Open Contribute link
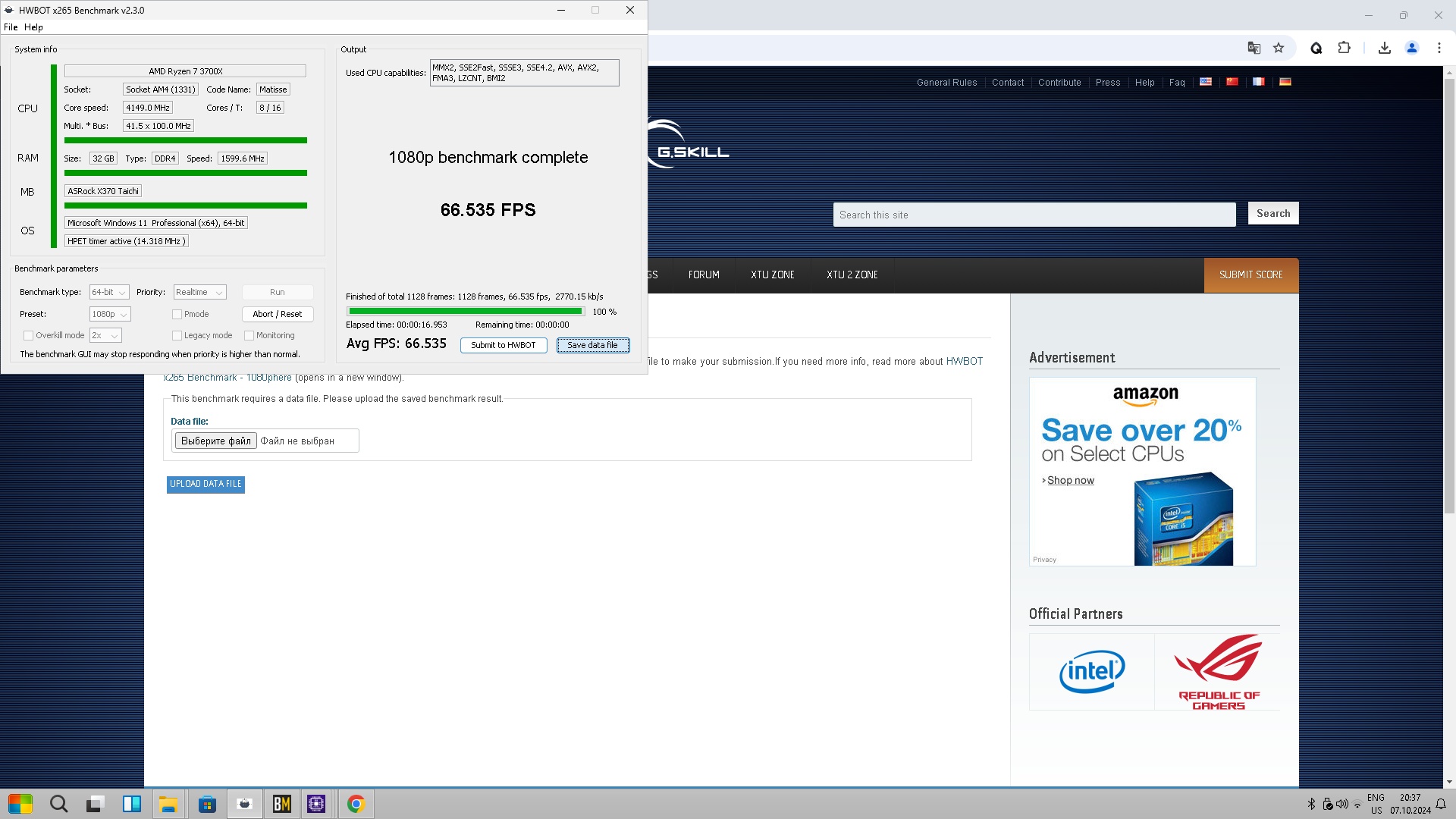The height and width of the screenshot is (819, 1456). pos(1059,83)
